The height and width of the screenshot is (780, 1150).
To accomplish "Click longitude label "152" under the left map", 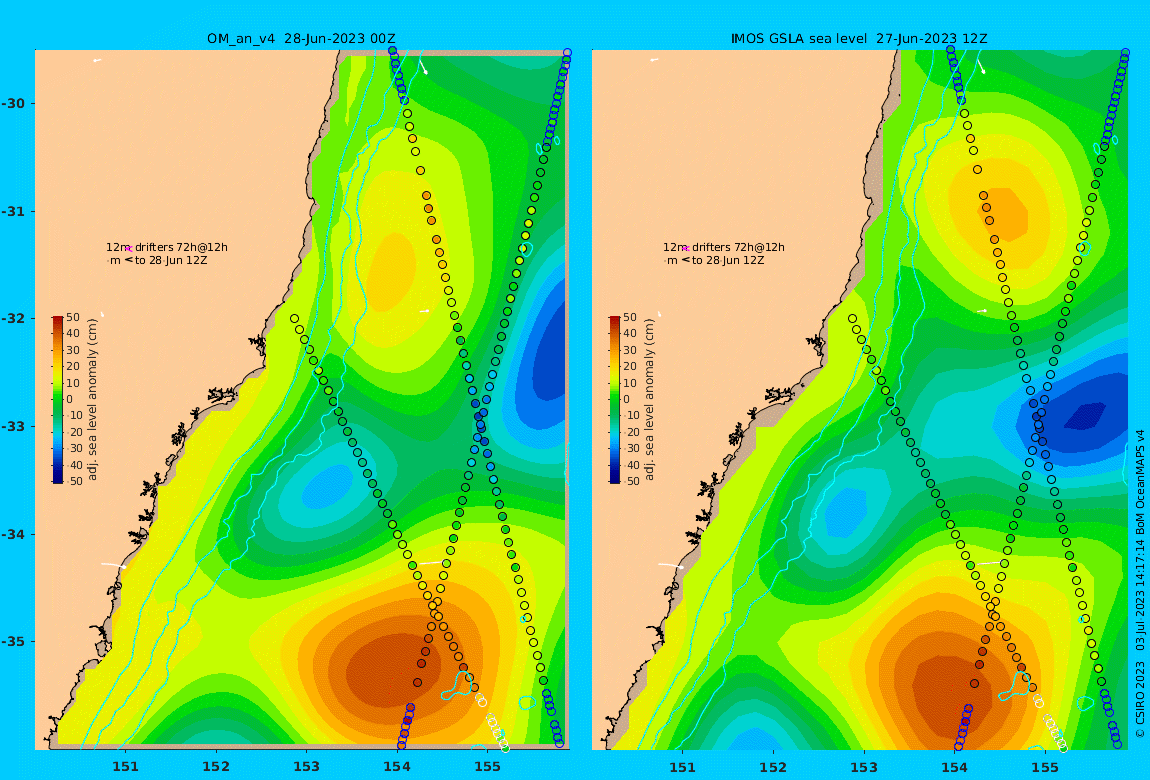I will (216, 767).
